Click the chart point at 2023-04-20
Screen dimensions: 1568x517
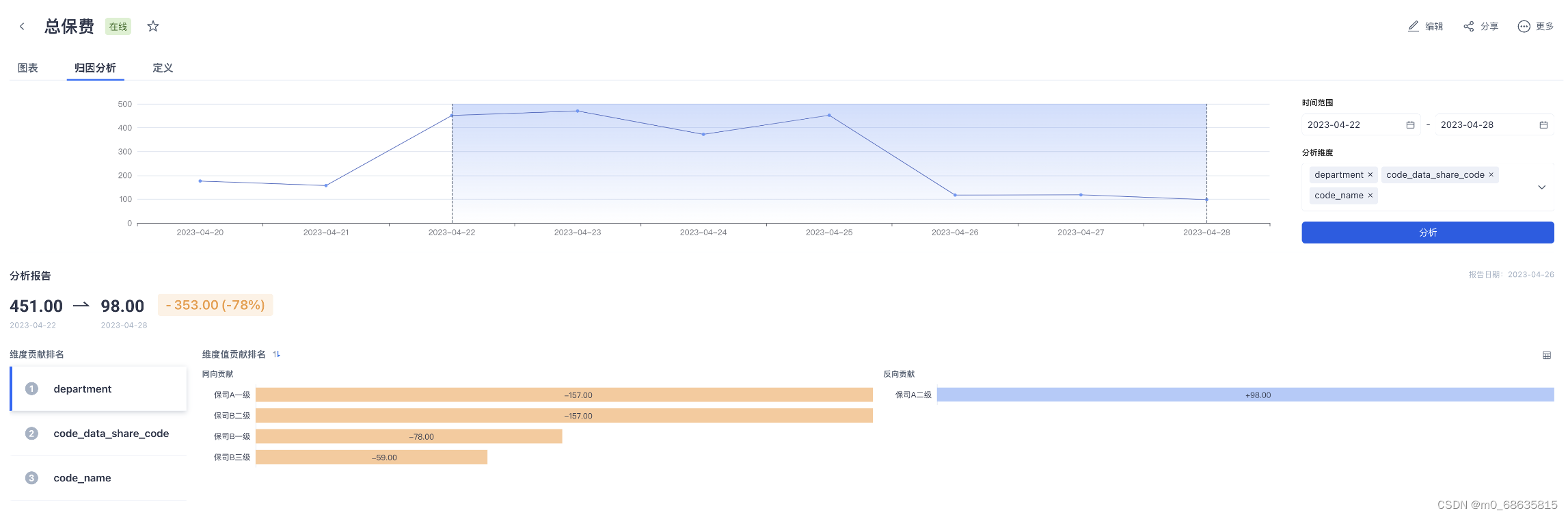tap(200, 181)
